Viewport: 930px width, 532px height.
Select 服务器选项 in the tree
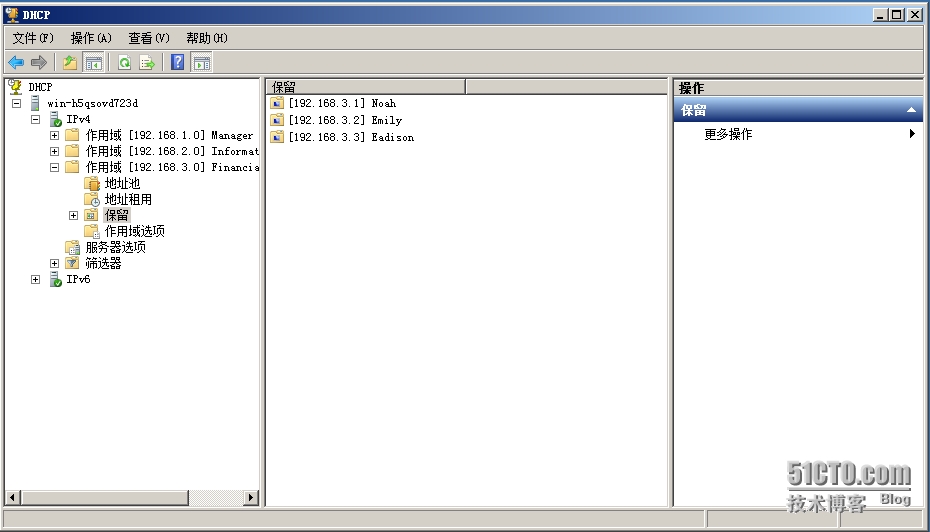coord(116,247)
